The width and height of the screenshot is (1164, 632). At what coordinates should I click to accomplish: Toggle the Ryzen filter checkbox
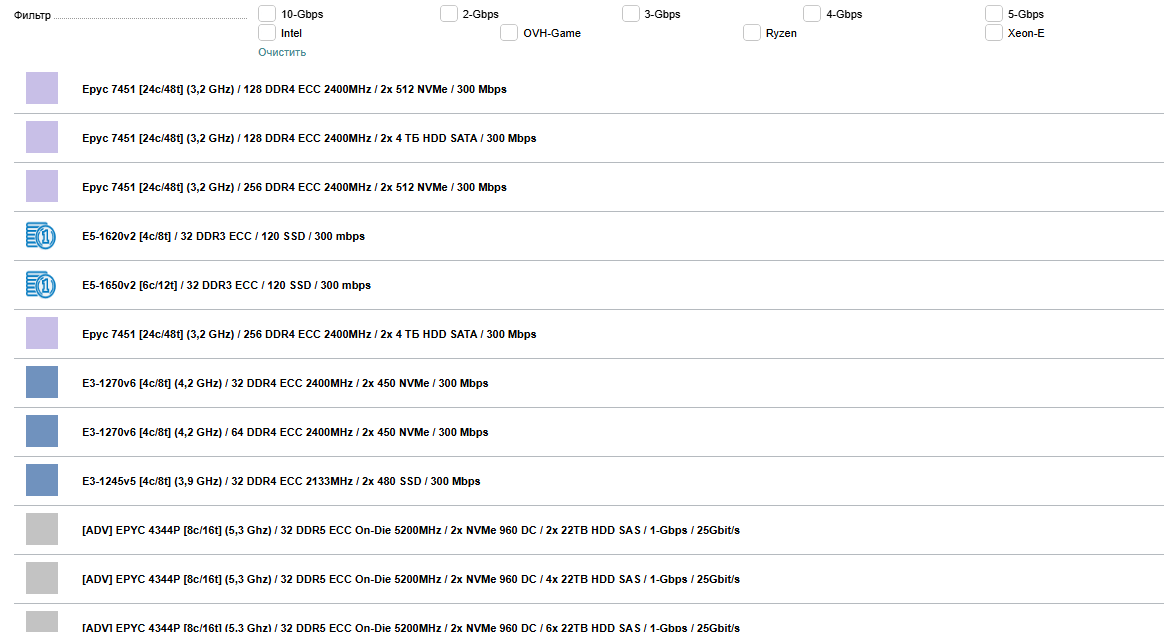tap(751, 33)
